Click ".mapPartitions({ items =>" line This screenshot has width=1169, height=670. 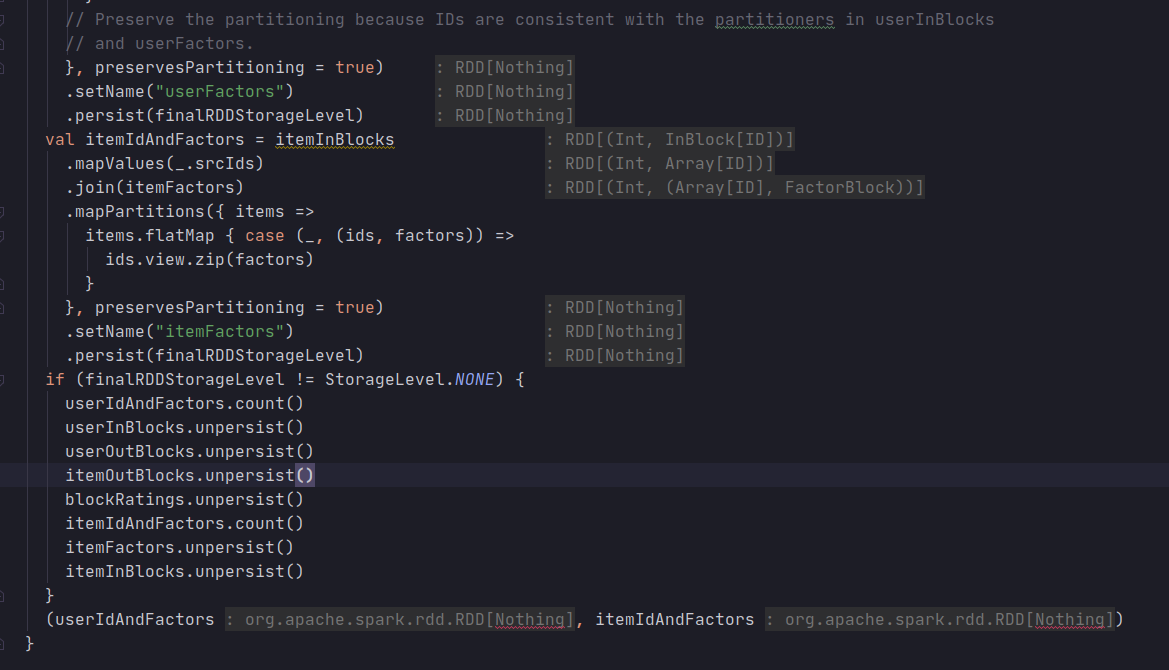[x=189, y=212]
